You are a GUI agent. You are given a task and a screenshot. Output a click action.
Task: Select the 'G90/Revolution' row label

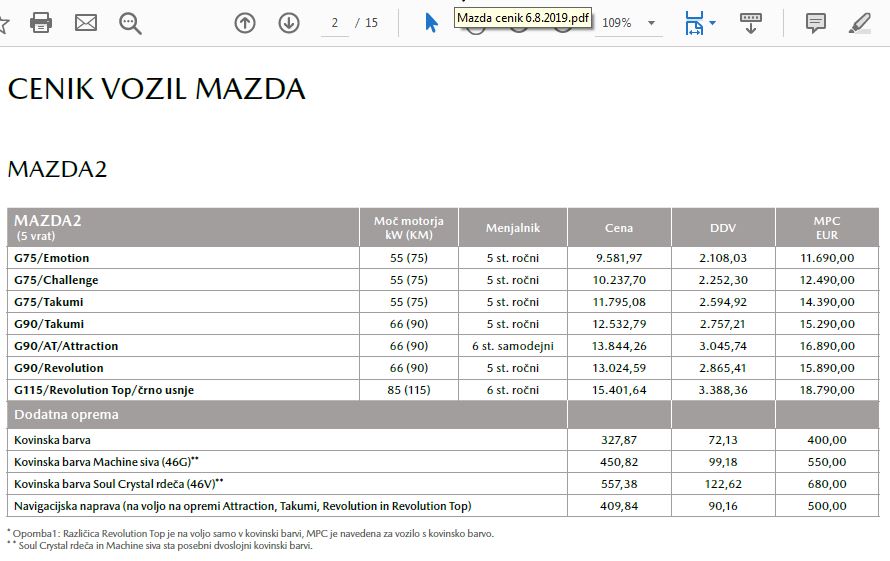pyautogui.click(x=58, y=368)
